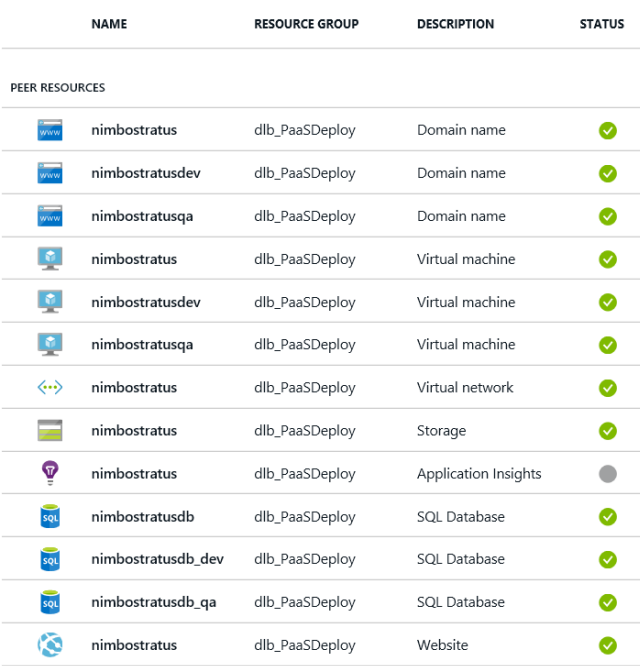Sort by RESOURCE GROUP column header
Image resolution: width=640 pixels, height=666 pixels.
[306, 24]
